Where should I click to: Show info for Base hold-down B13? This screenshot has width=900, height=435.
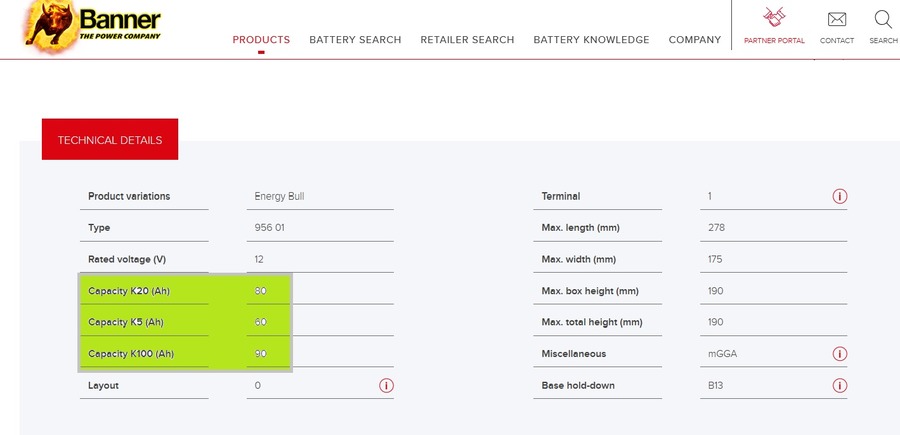840,386
